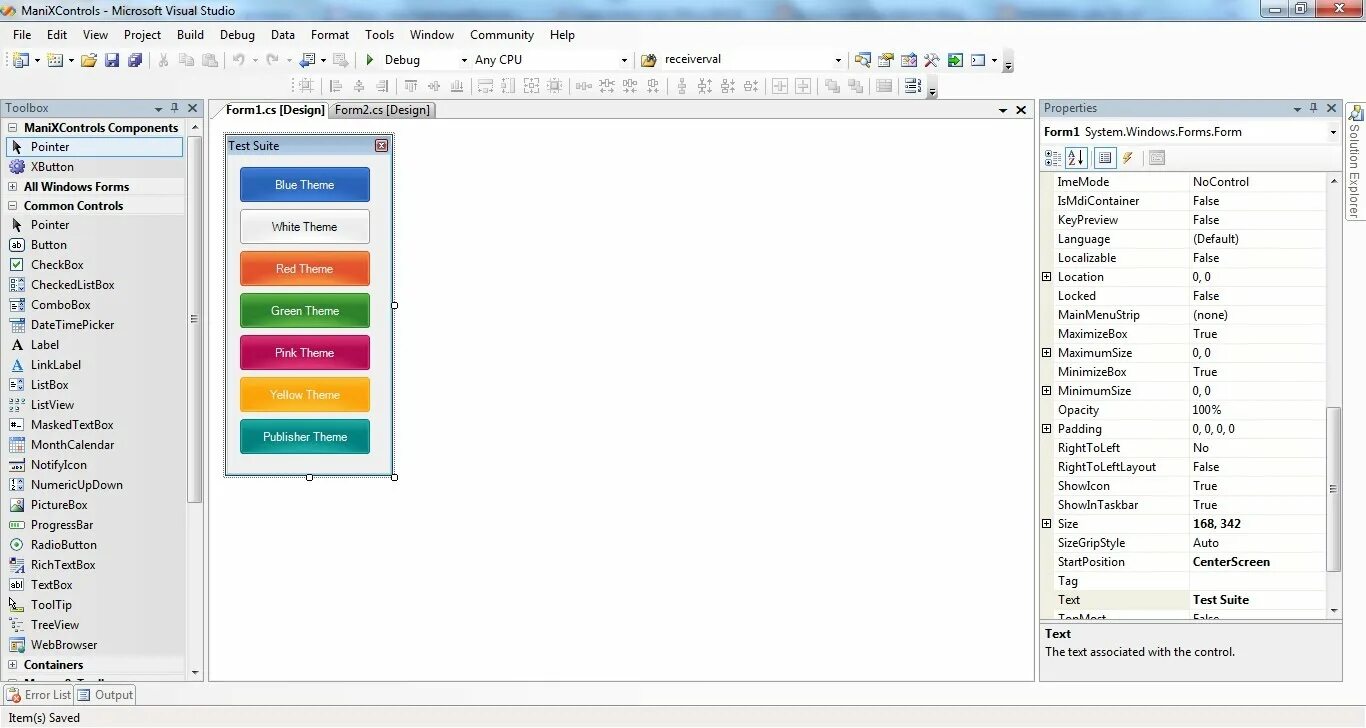Expand the Containers toolbox group
This screenshot has width=1366, height=728.
[x=12, y=665]
